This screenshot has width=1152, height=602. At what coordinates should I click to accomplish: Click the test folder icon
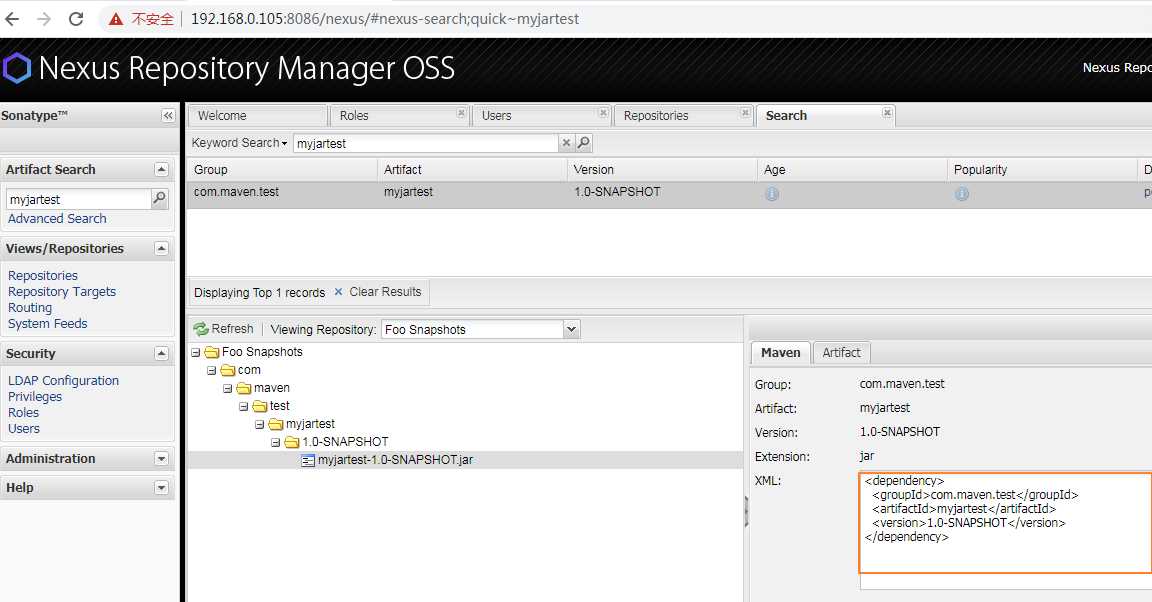point(260,406)
